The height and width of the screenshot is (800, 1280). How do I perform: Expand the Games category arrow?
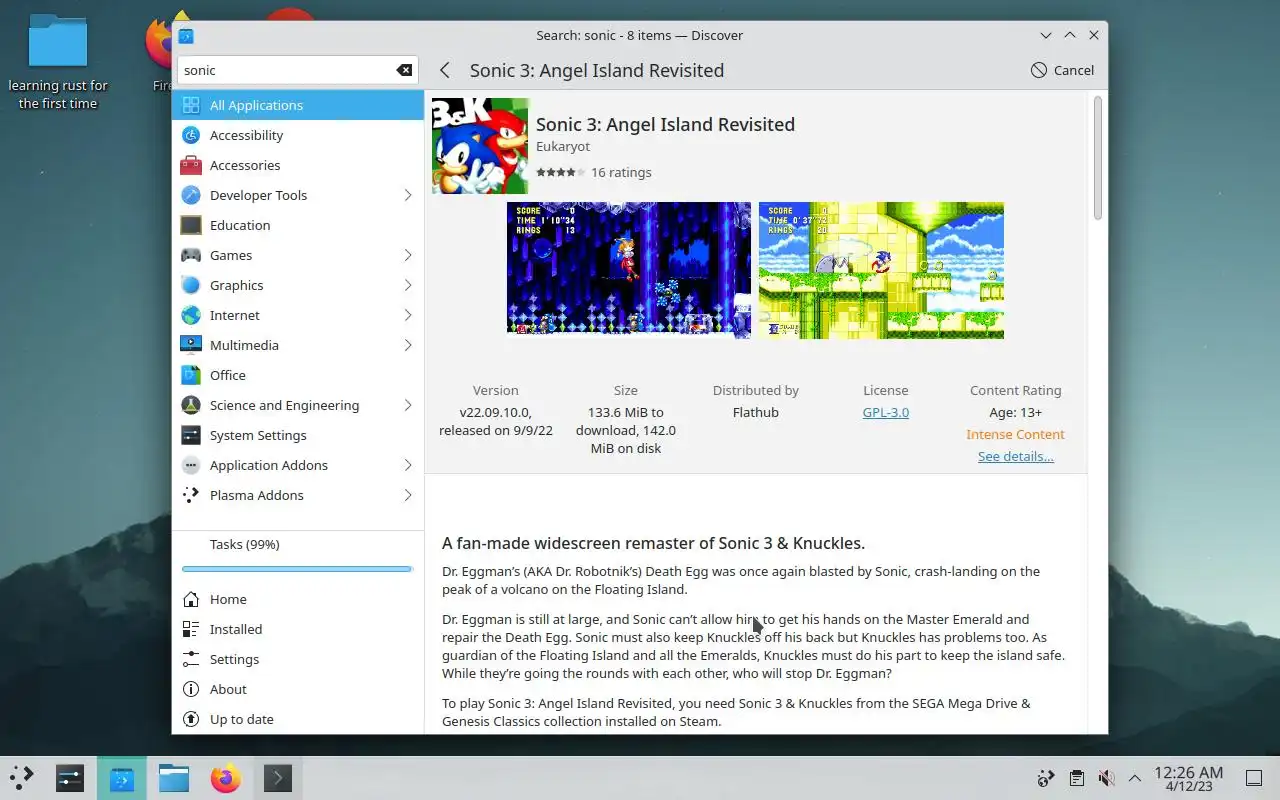pos(408,255)
